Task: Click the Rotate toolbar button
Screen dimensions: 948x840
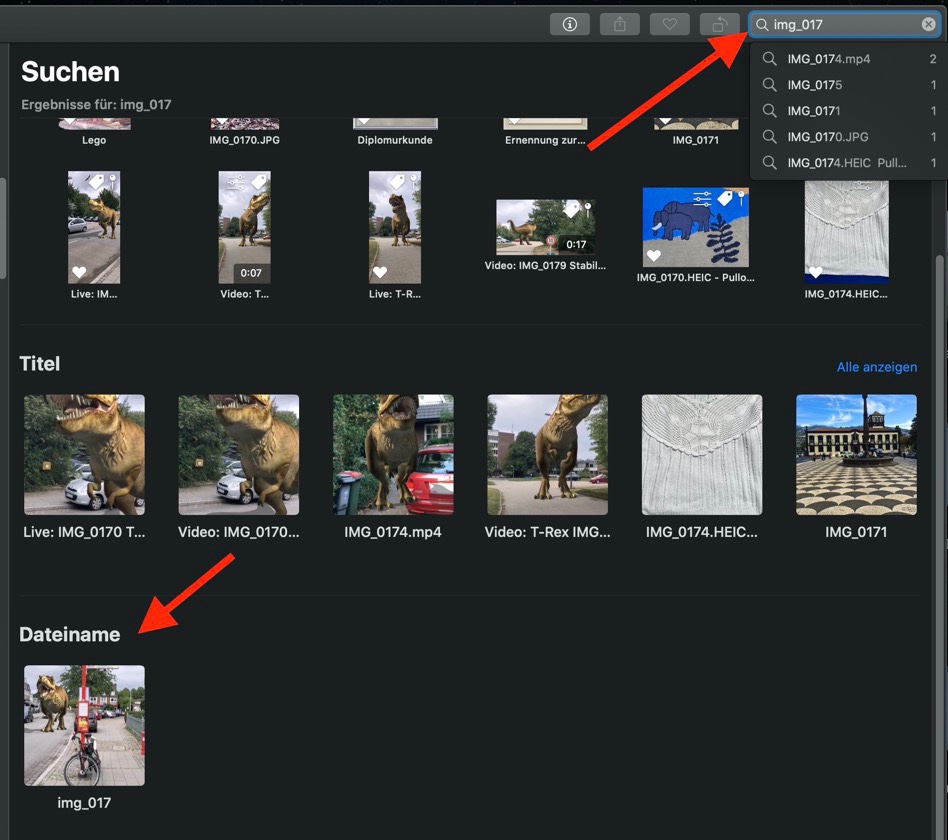Action: pyautogui.click(x=719, y=24)
